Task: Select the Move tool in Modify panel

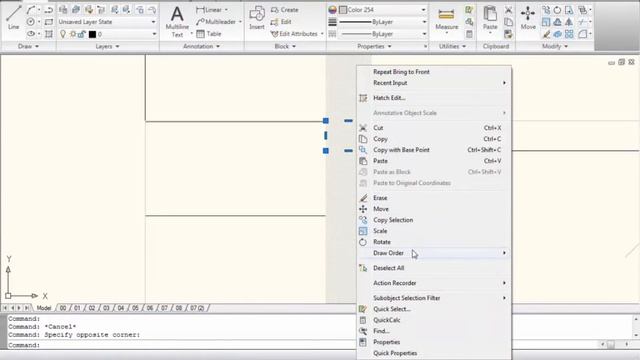Action: (x=528, y=18)
